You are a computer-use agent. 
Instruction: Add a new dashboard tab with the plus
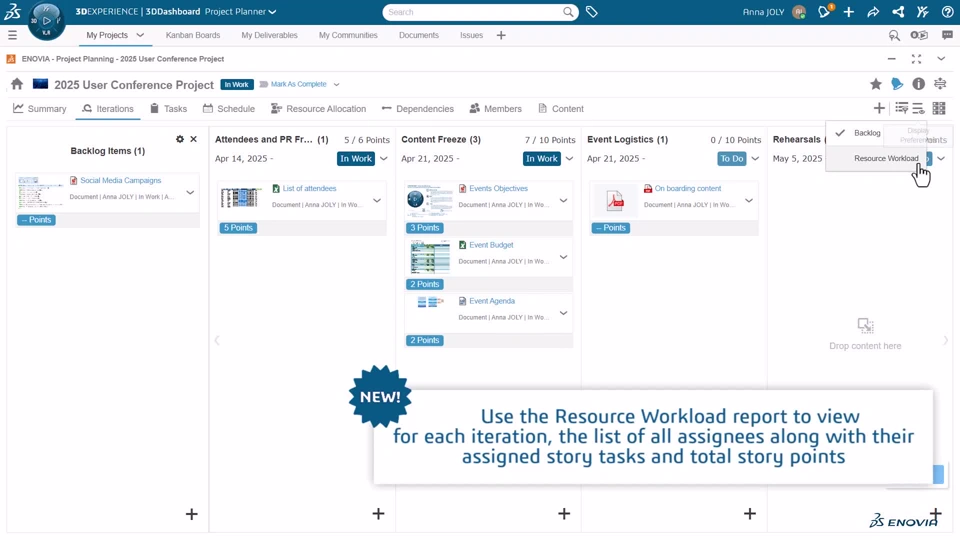(501, 36)
